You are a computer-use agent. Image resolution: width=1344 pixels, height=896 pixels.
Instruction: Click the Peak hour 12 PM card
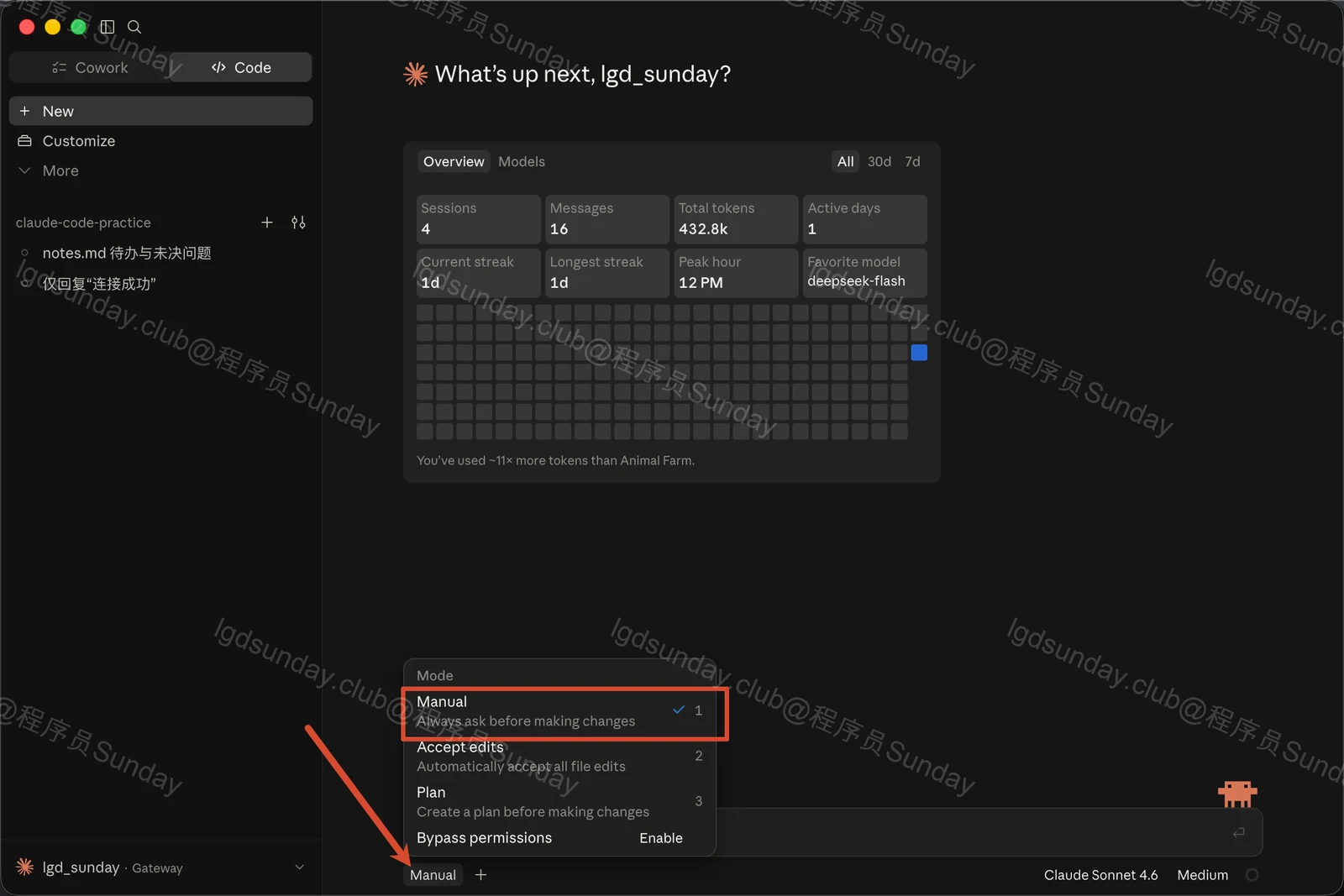click(x=736, y=273)
